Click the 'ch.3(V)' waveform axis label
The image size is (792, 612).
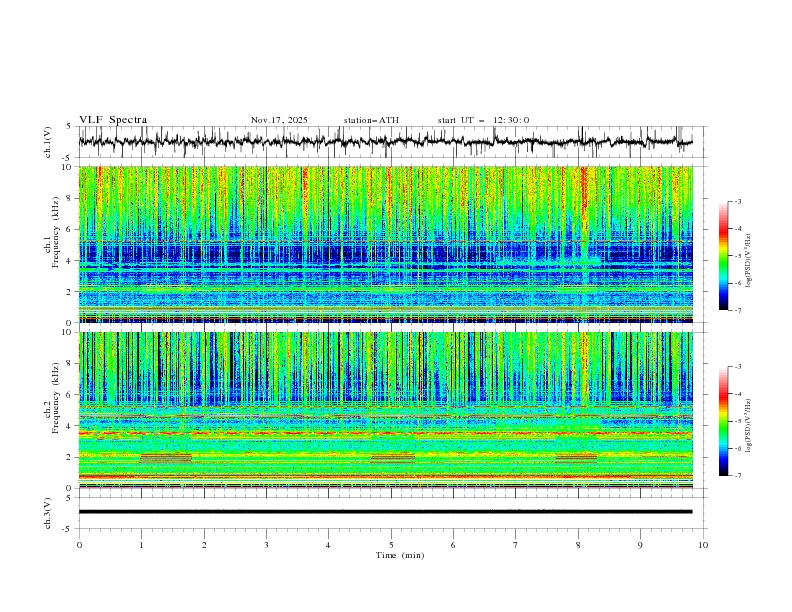pyautogui.click(x=48, y=513)
